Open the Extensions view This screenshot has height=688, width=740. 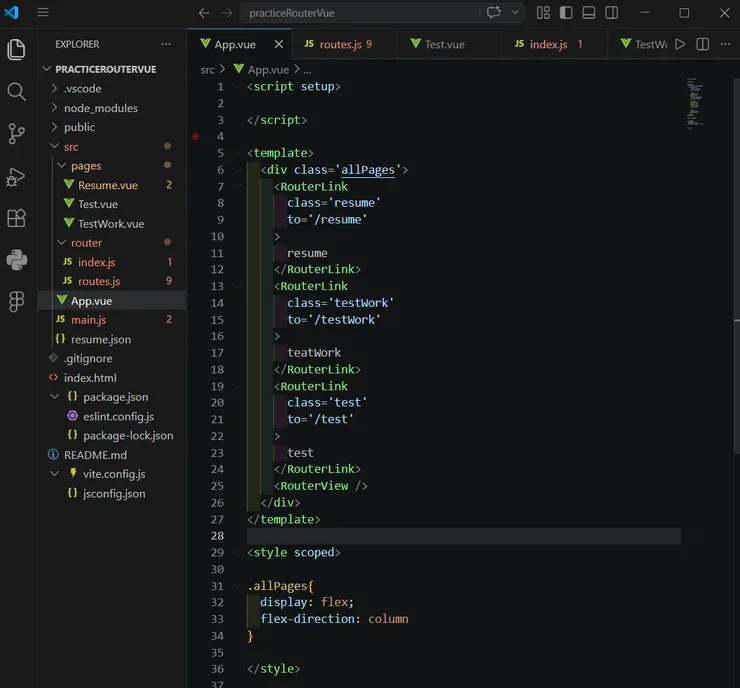[17, 218]
